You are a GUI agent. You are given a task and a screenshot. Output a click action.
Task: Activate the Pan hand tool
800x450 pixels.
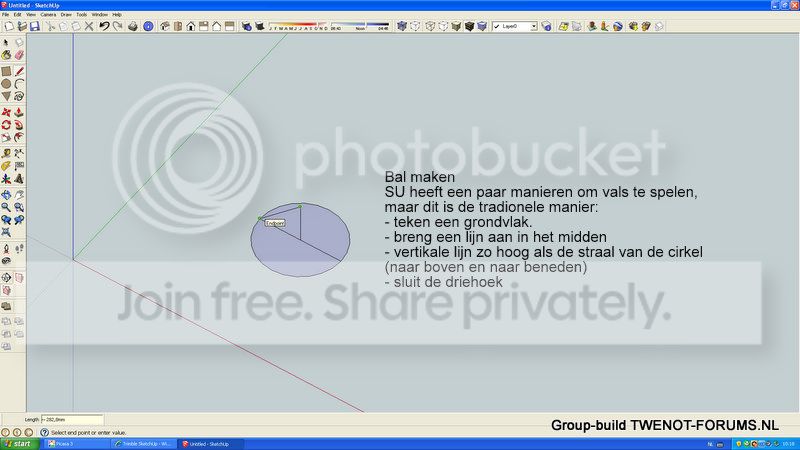(19, 195)
